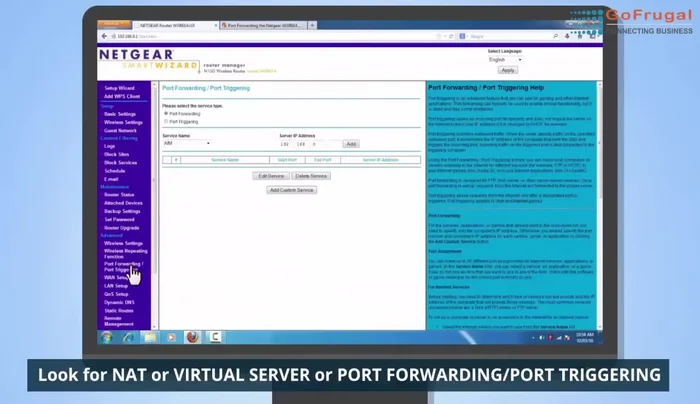This screenshot has width=700, height=404.
Task: Open Dynamic DNS in sidebar
Action: (x=119, y=302)
